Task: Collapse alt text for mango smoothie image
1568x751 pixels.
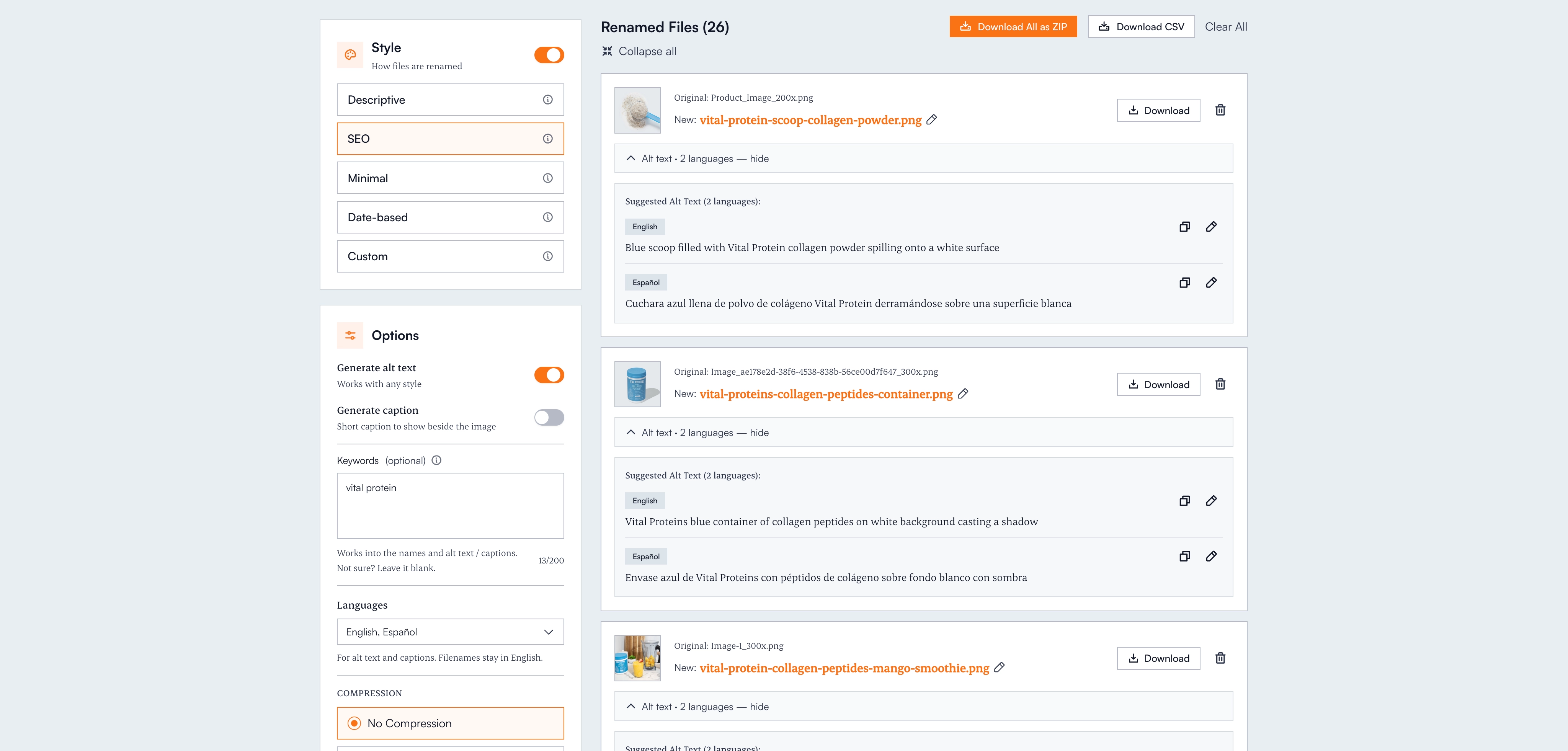Action: 923,707
